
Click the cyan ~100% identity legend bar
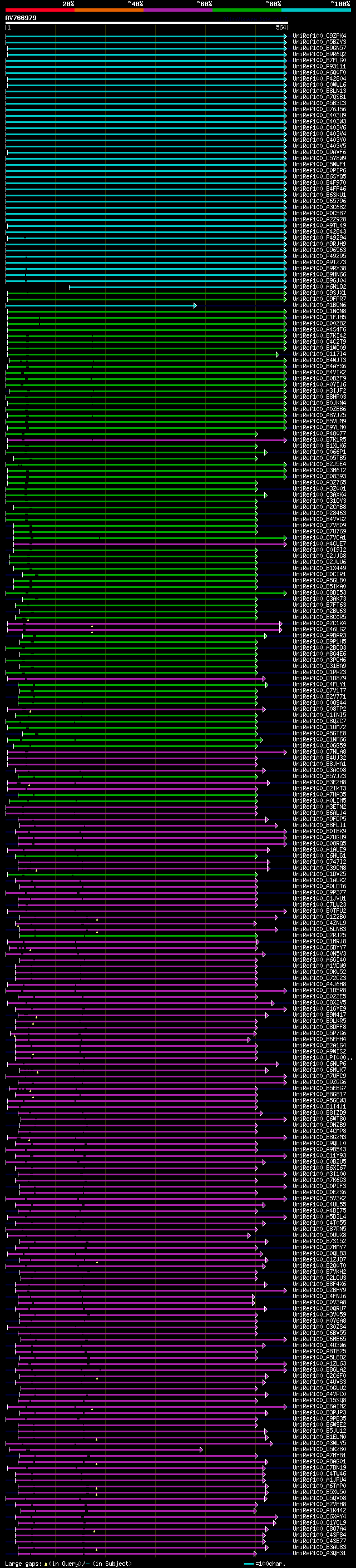(316, 10)
